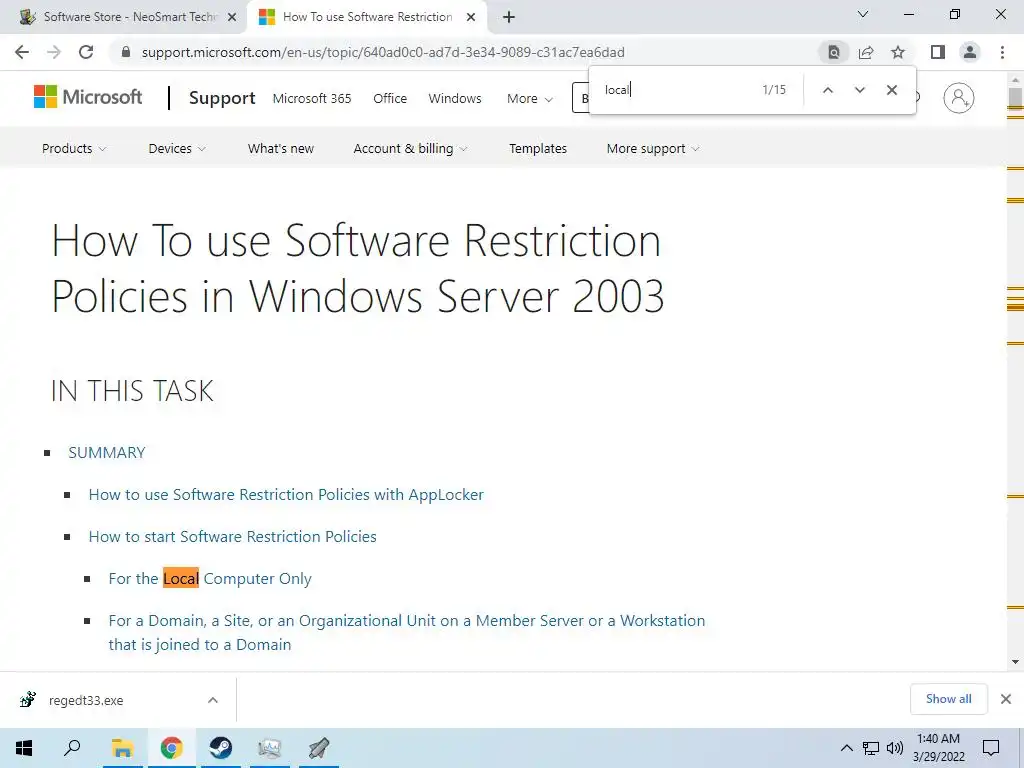1024x768 pixels.
Task: Open Chrome three-dot menu
Action: (1002, 52)
